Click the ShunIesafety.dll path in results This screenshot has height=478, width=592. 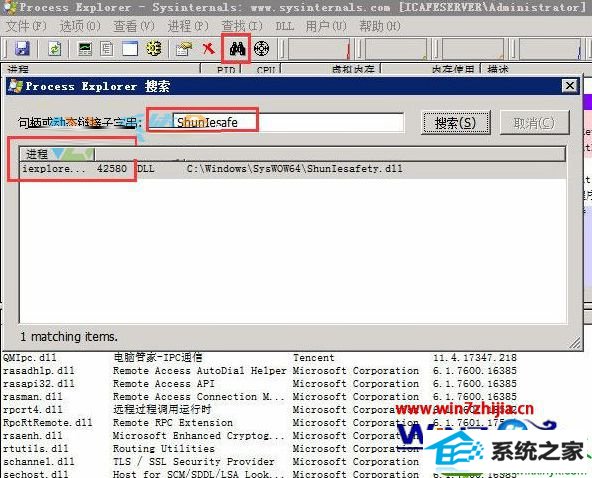click(294, 169)
